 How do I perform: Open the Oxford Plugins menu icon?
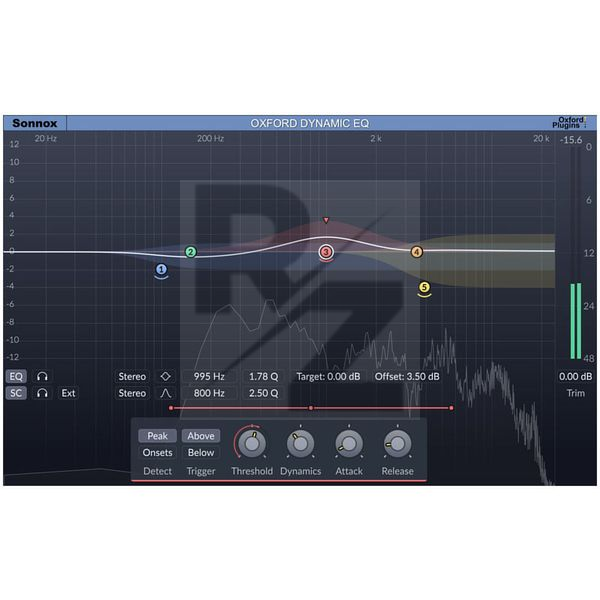click(569, 122)
